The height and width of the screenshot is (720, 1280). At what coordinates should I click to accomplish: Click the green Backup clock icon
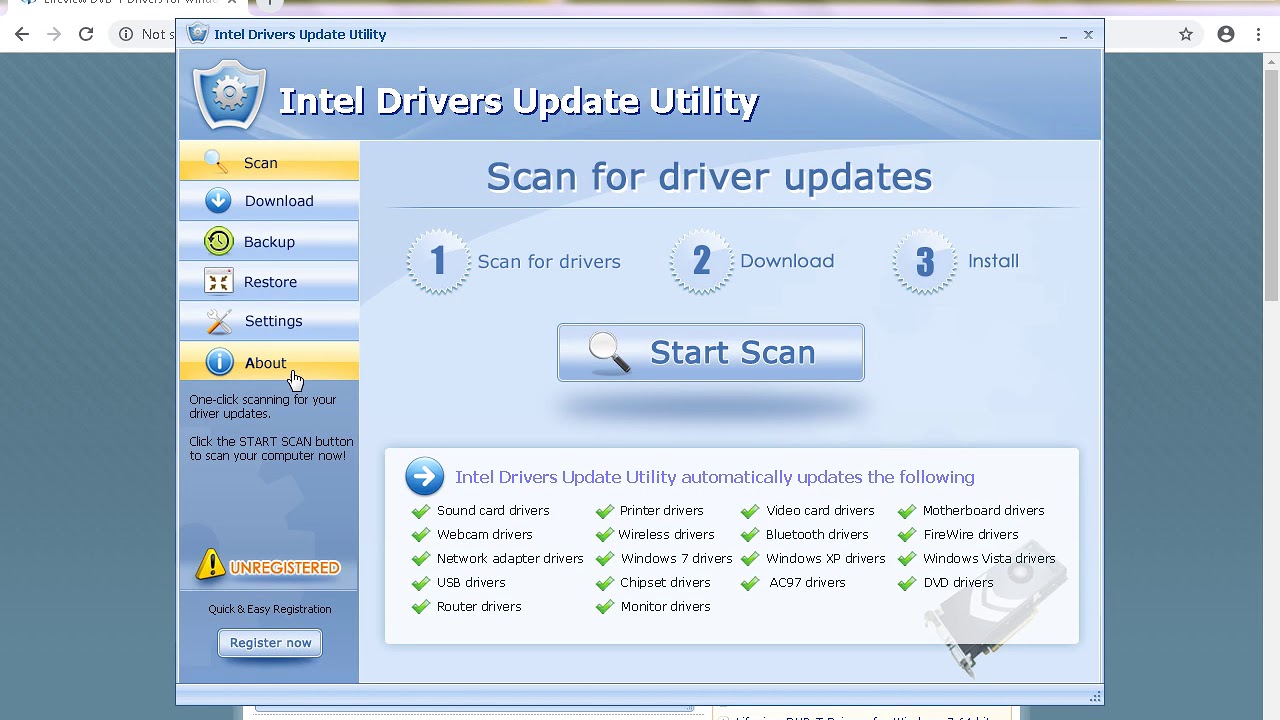pyautogui.click(x=218, y=241)
